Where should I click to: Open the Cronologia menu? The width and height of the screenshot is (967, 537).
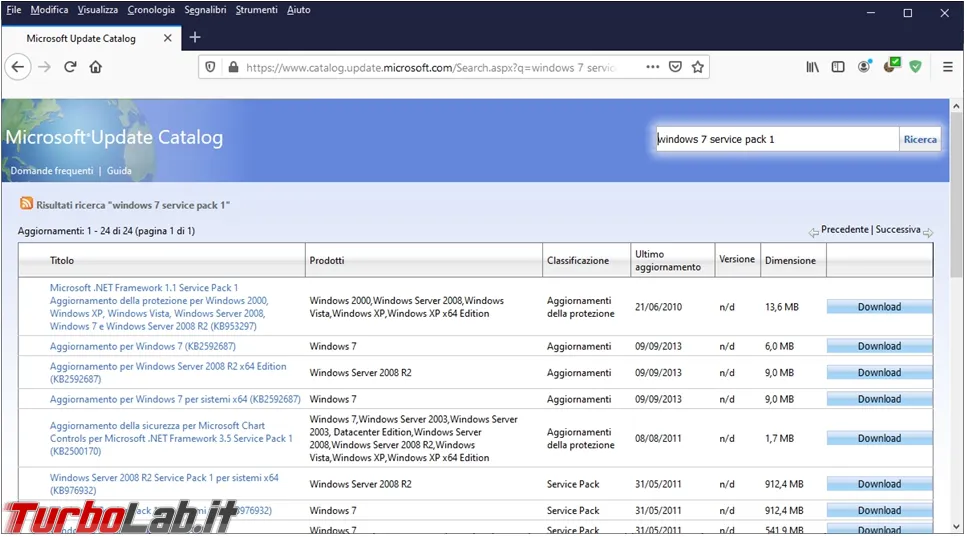point(151,10)
